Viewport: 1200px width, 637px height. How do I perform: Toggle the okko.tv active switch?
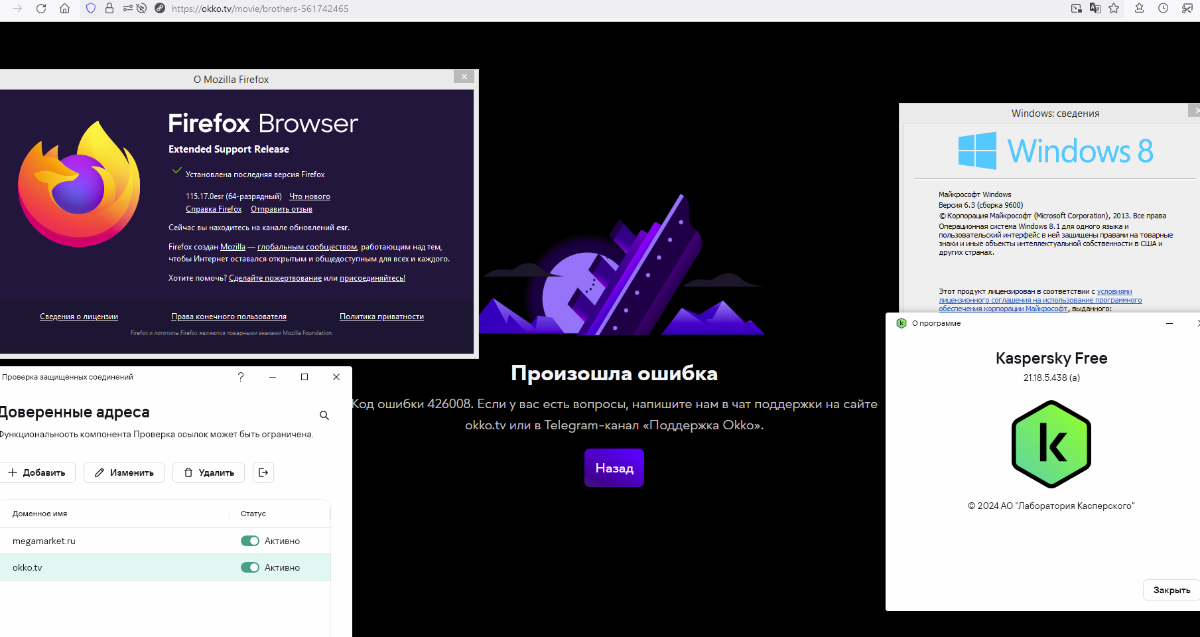click(x=250, y=567)
